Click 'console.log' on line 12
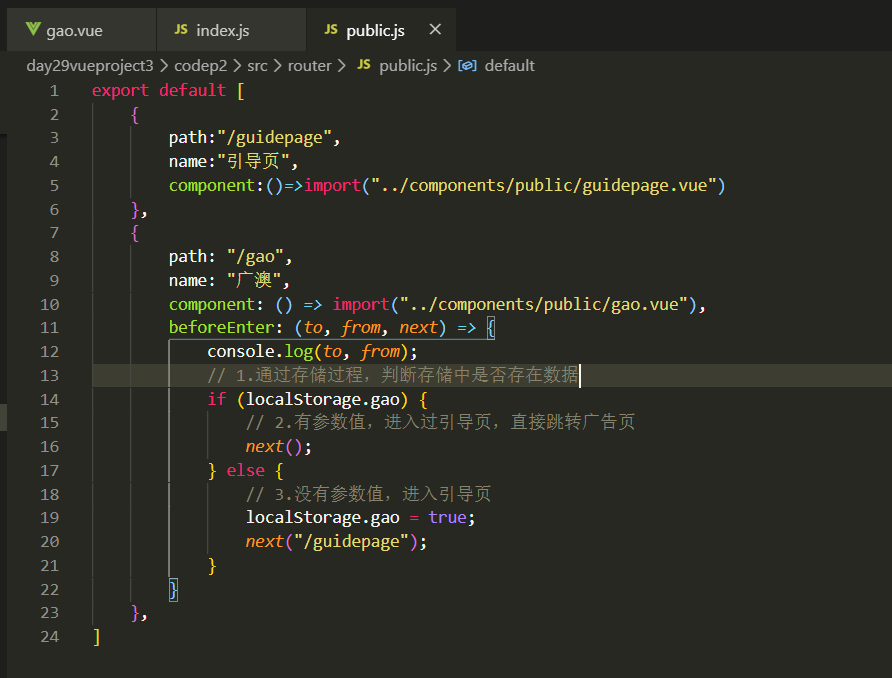 pos(260,352)
